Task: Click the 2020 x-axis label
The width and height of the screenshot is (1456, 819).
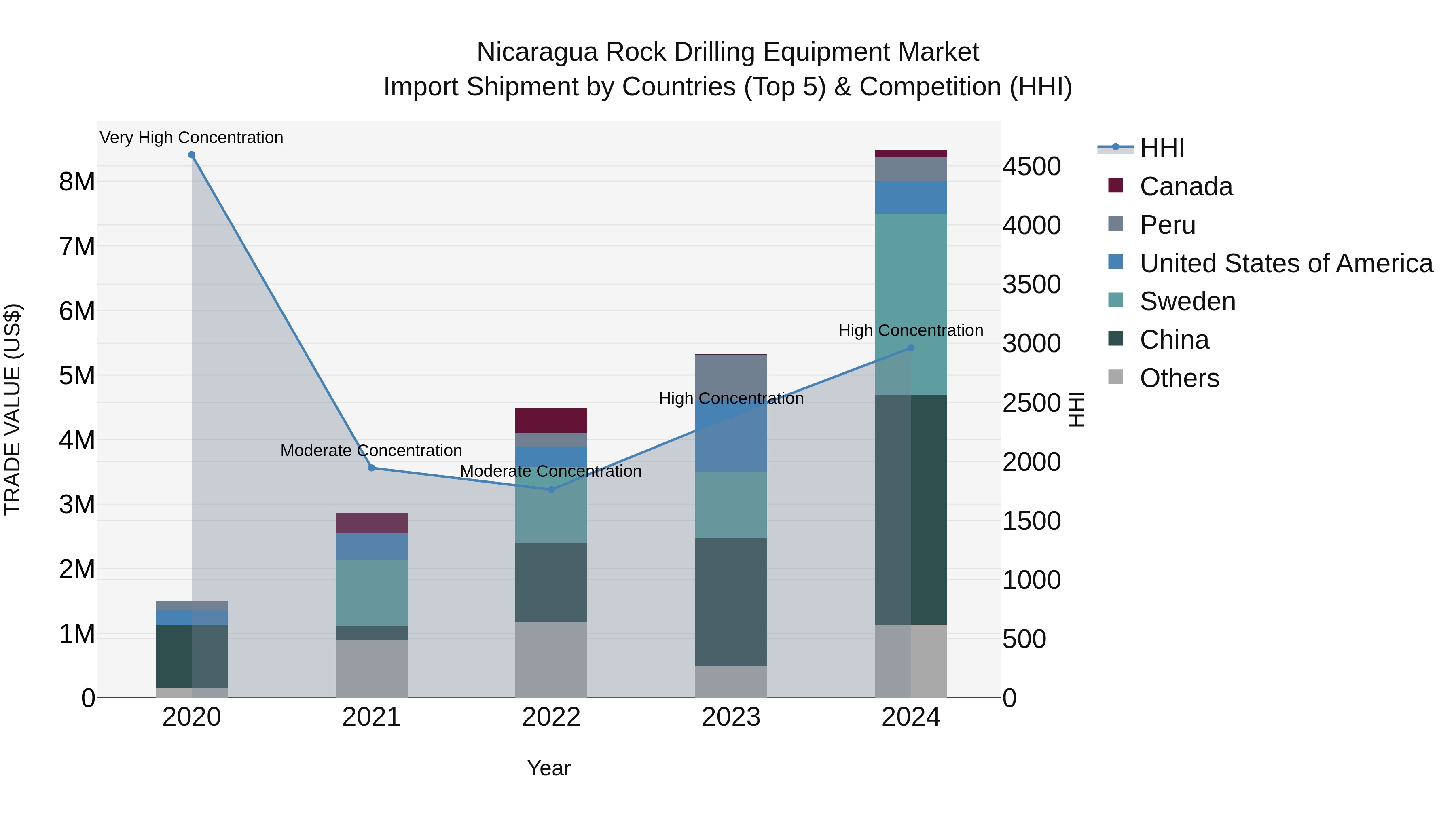Action: coord(192,717)
